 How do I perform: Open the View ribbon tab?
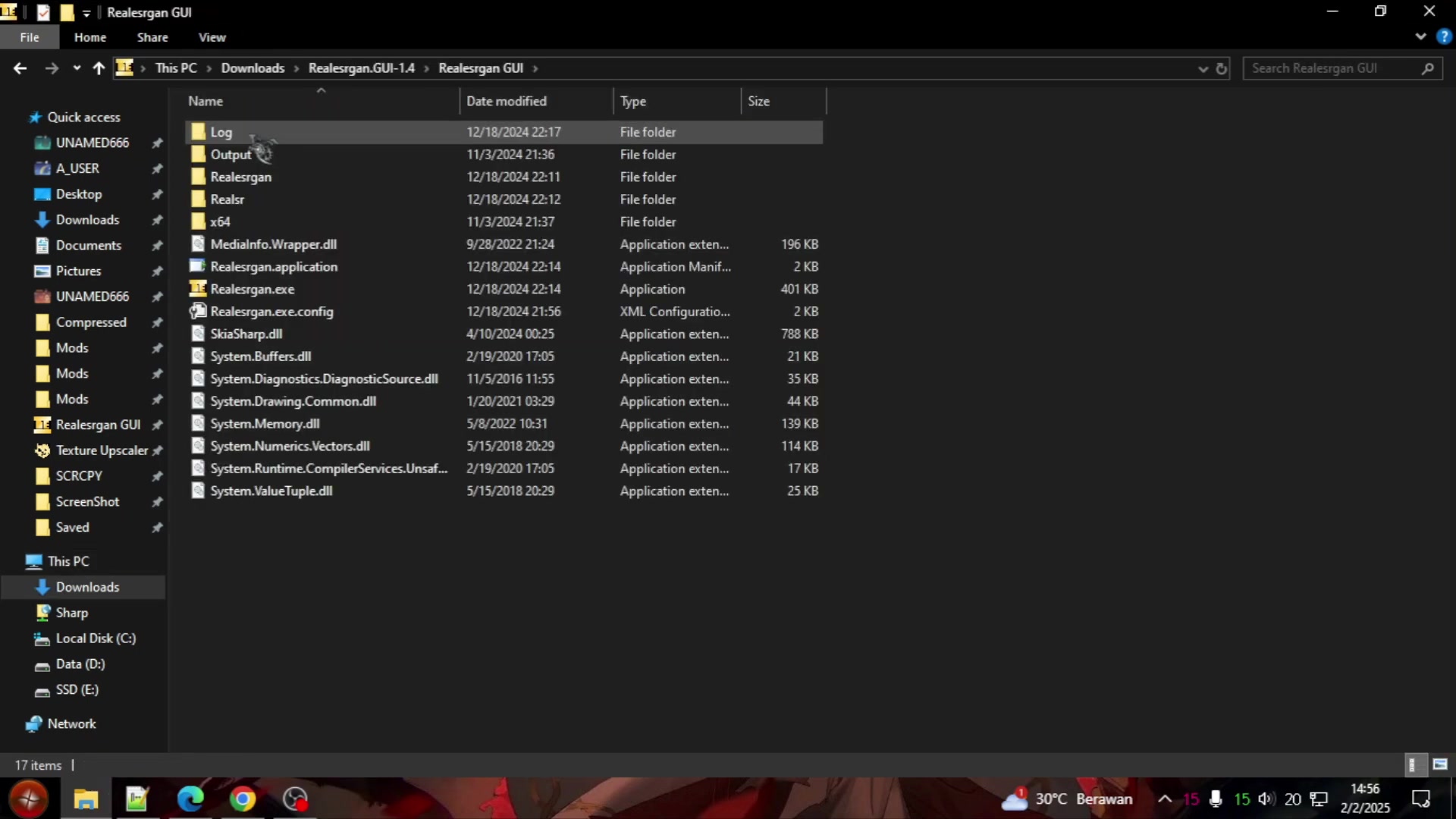[x=212, y=37]
